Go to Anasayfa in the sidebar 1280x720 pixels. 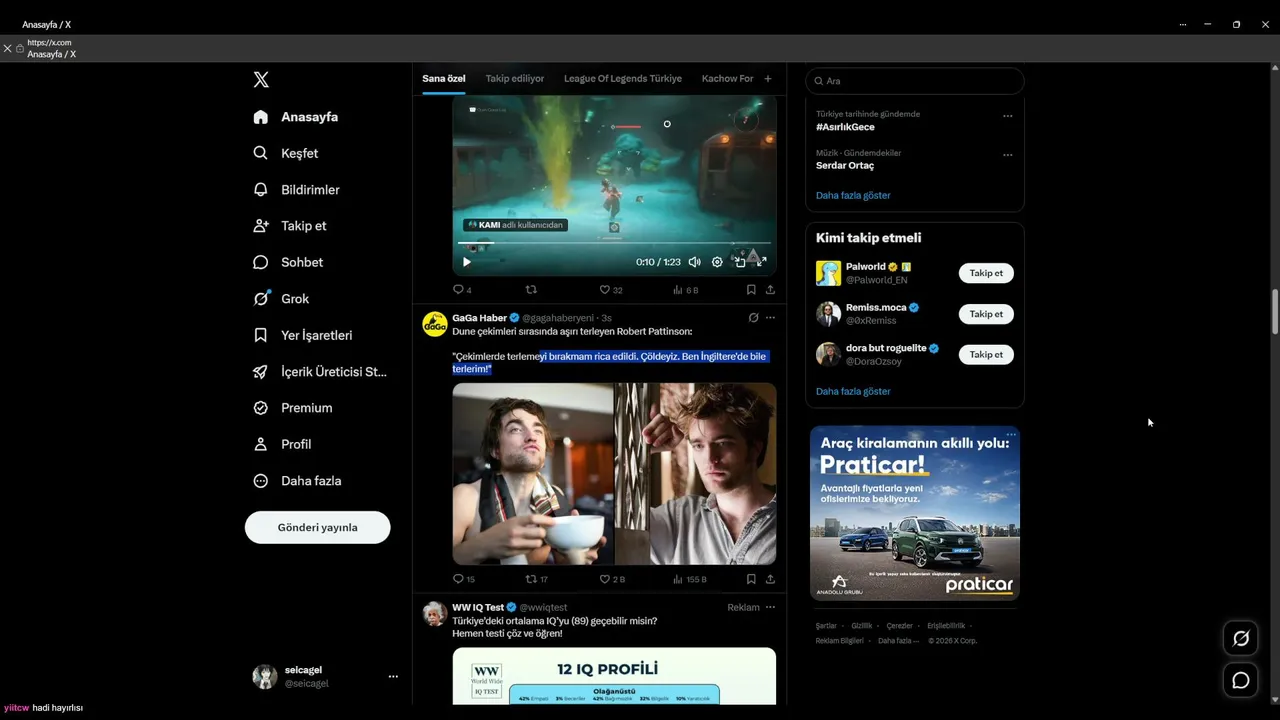(296, 117)
